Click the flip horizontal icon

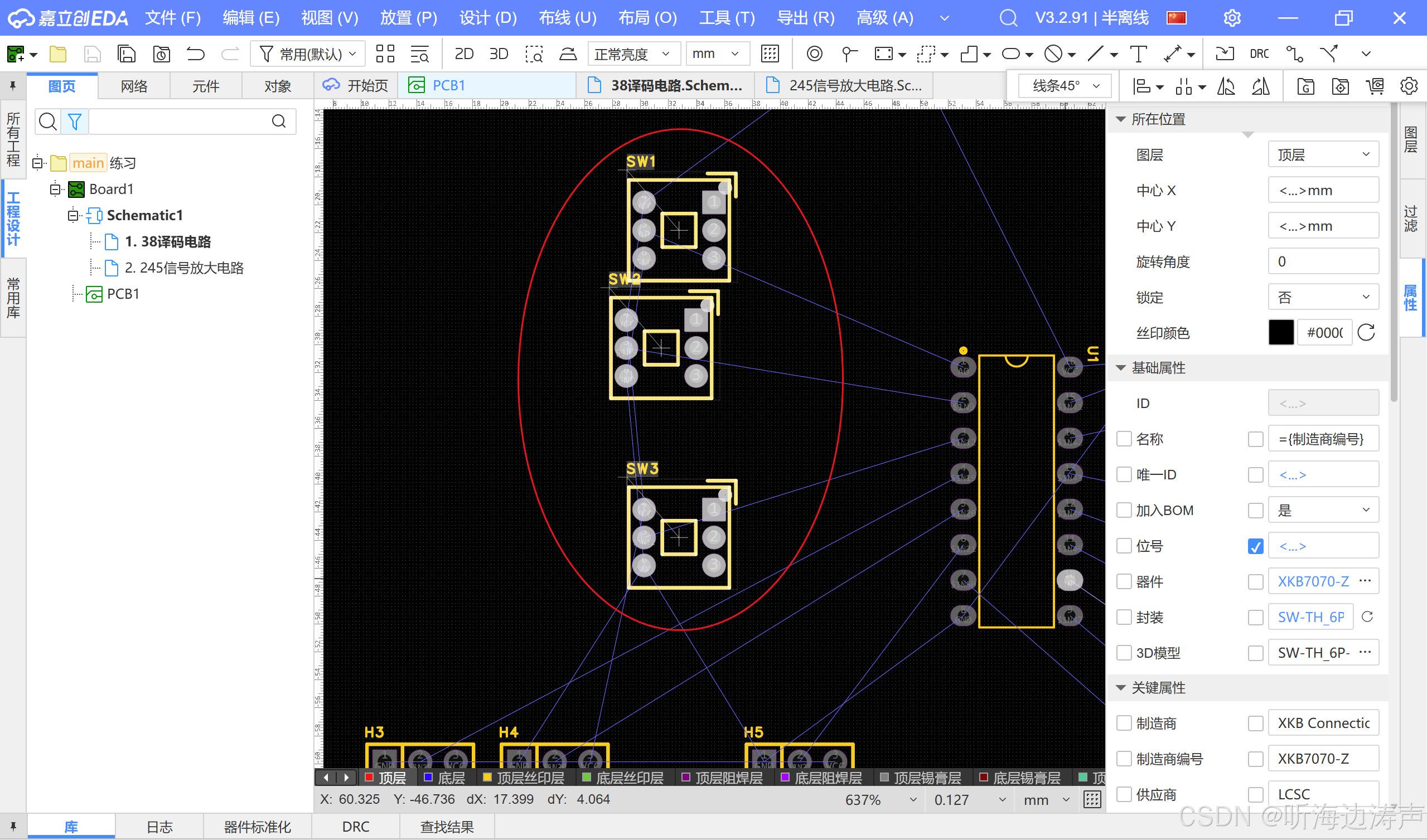tap(1226, 86)
